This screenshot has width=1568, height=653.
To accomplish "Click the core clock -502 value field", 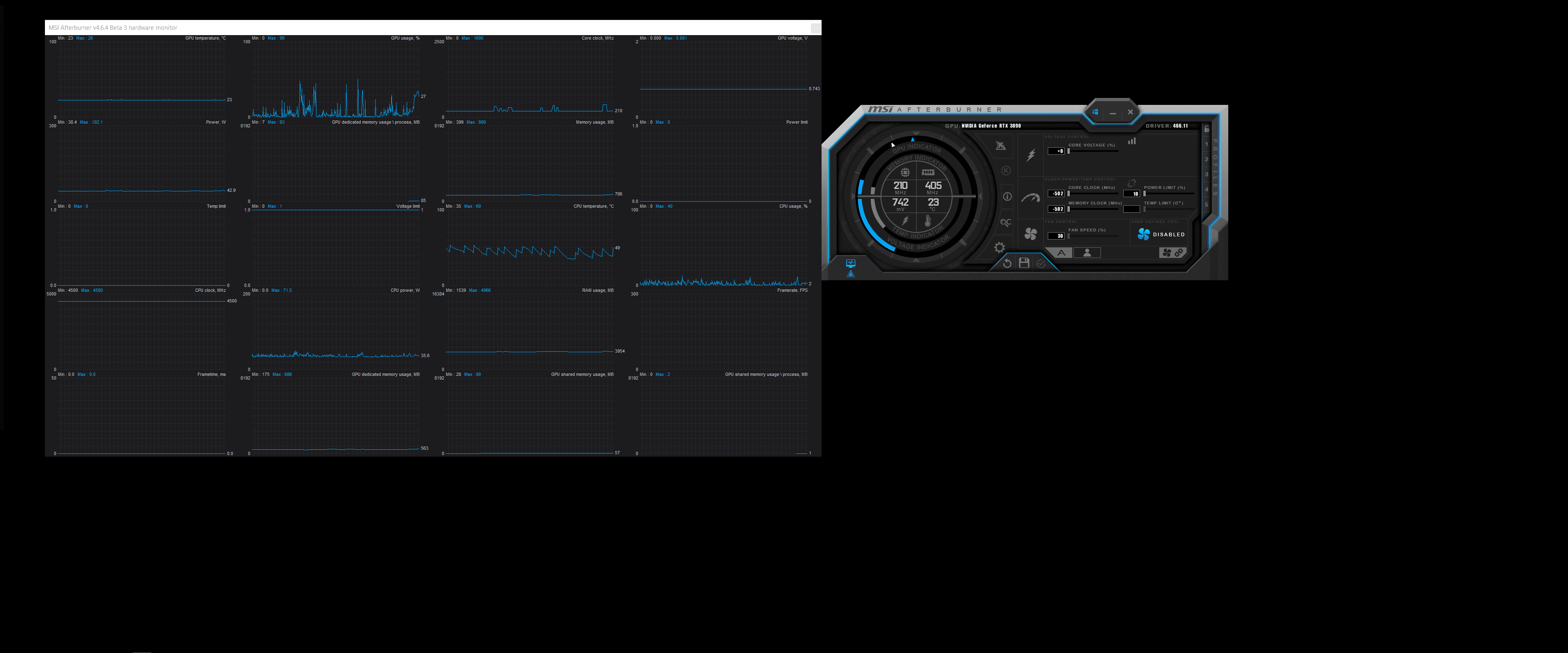I will [x=1056, y=193].
